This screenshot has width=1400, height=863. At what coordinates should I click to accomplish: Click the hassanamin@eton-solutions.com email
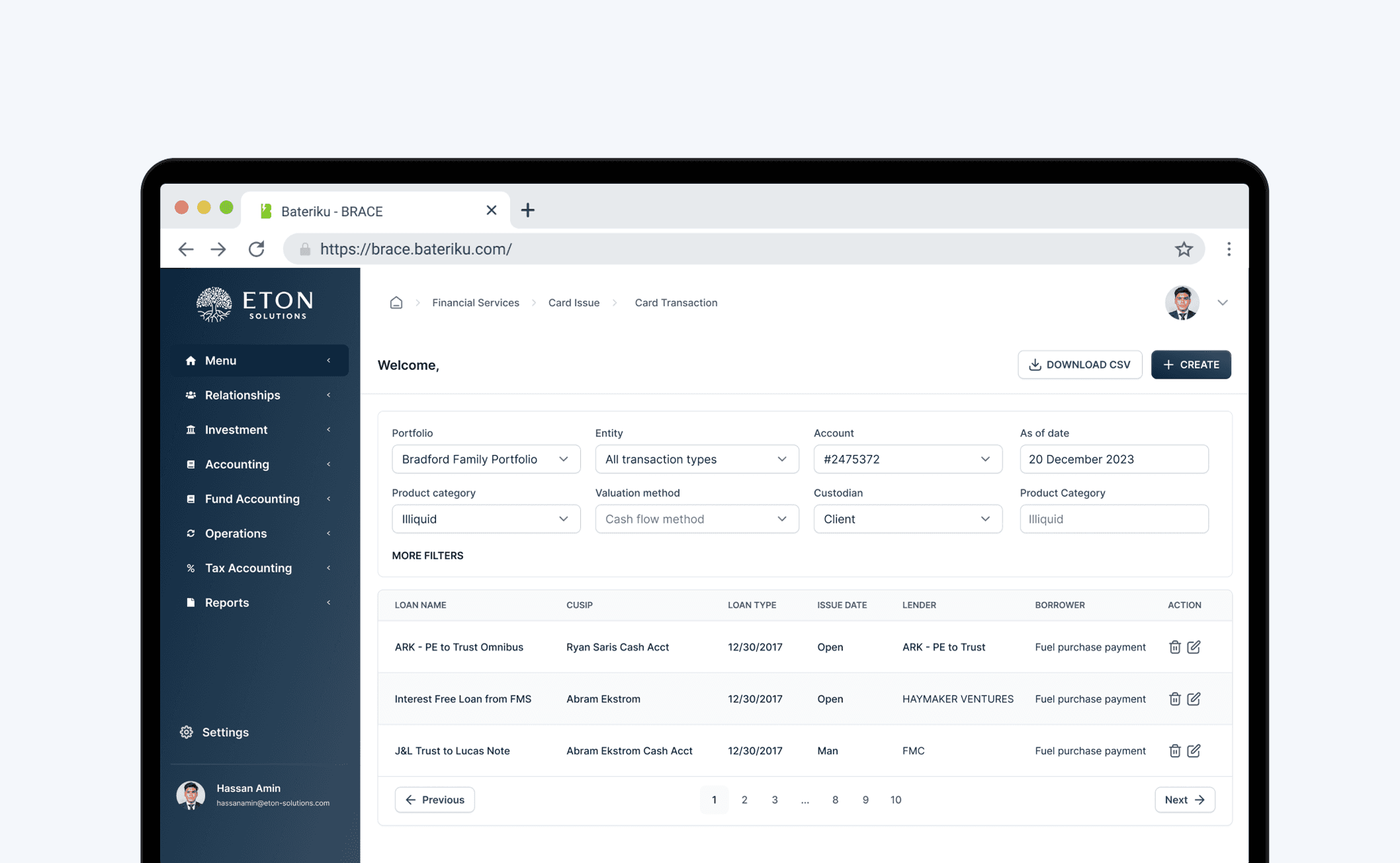click(273, 803)
